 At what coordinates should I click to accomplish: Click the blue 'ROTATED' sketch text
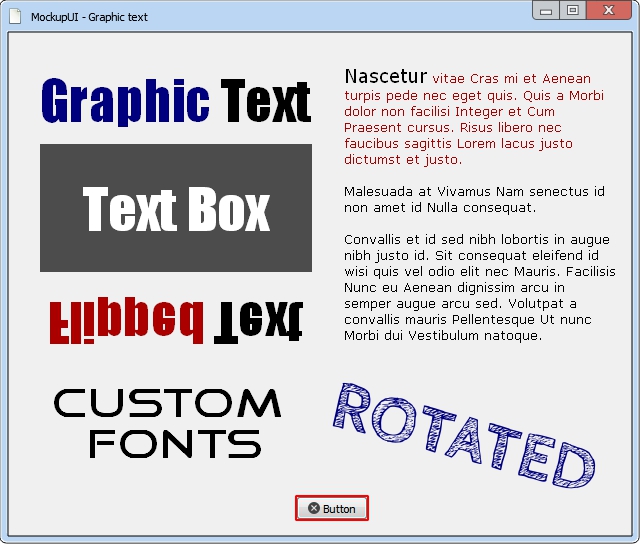464,436
